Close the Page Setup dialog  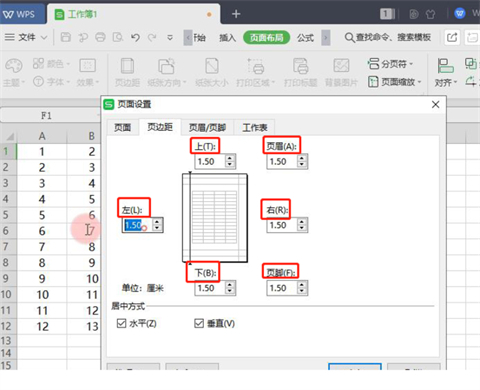click(x=435, y=105)
